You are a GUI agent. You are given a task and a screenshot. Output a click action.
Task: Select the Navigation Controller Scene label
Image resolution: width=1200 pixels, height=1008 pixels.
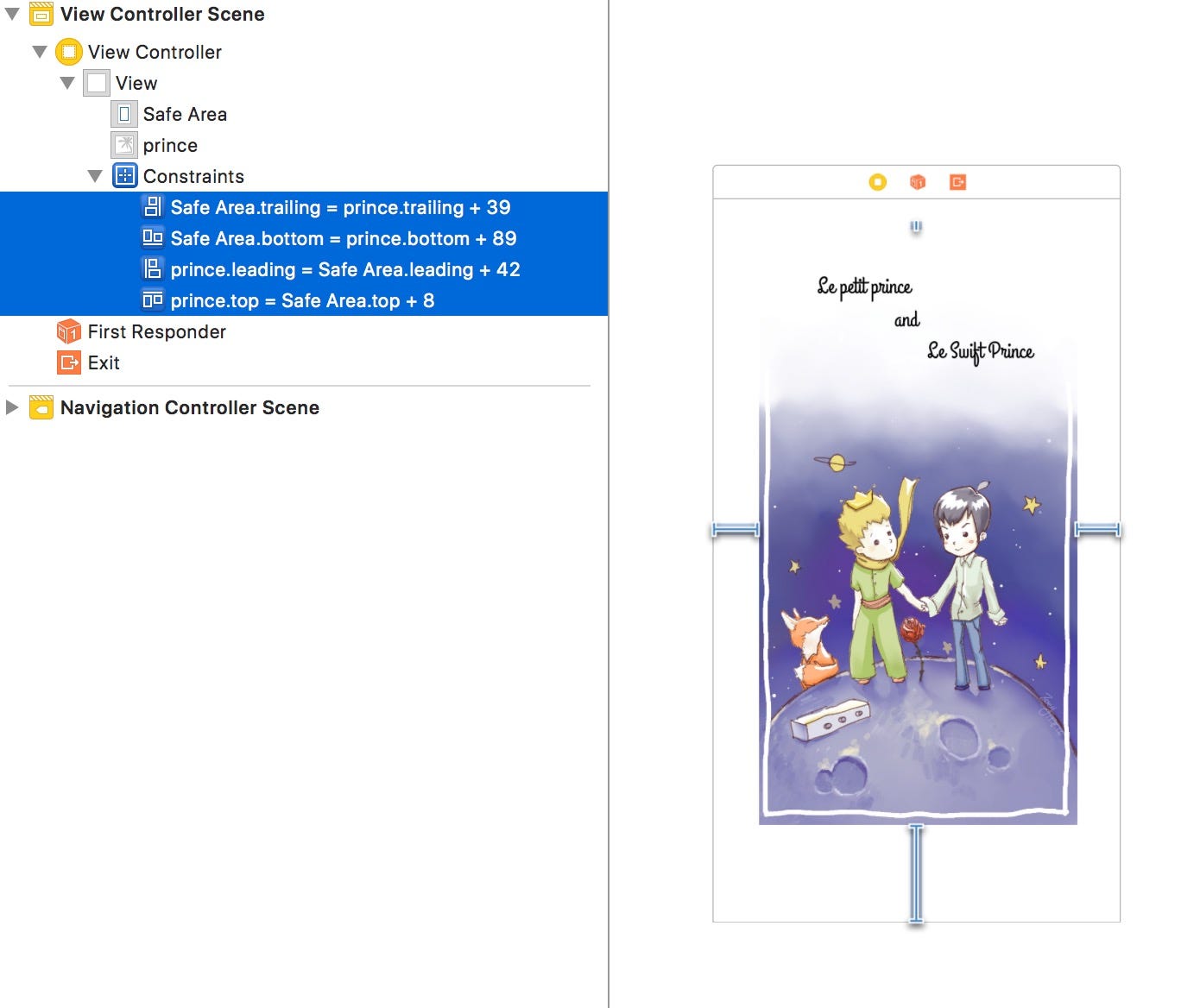click(190, 407)
